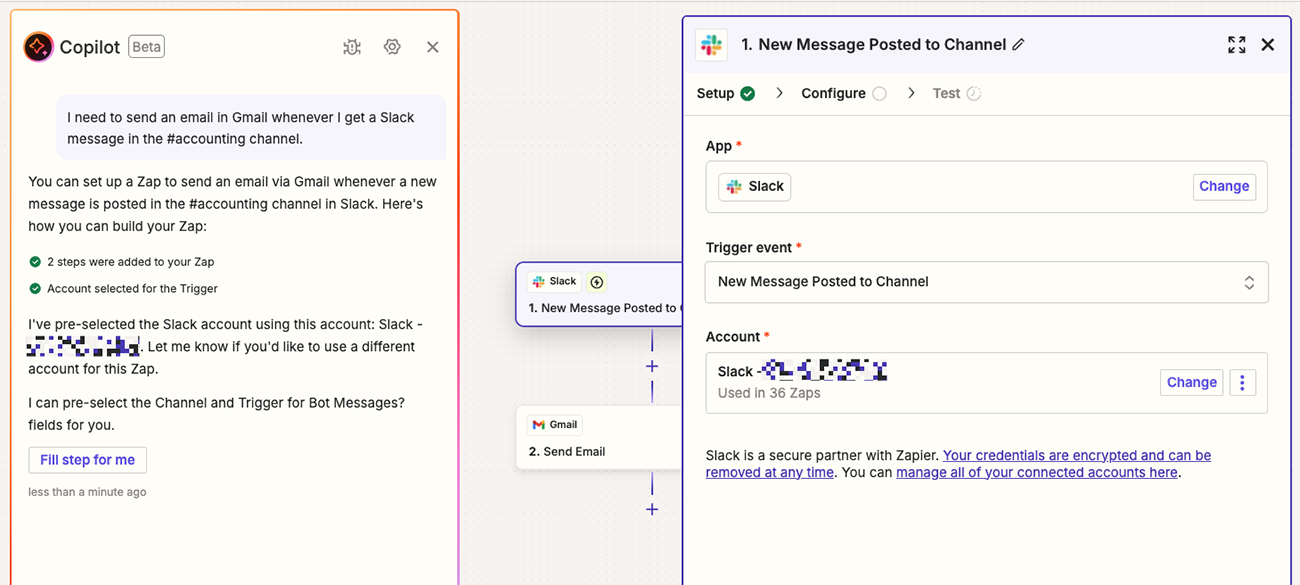Select the Gmail Send Email step card
The width and height of the screenshot is (1300, 585).
click(599, 437)
